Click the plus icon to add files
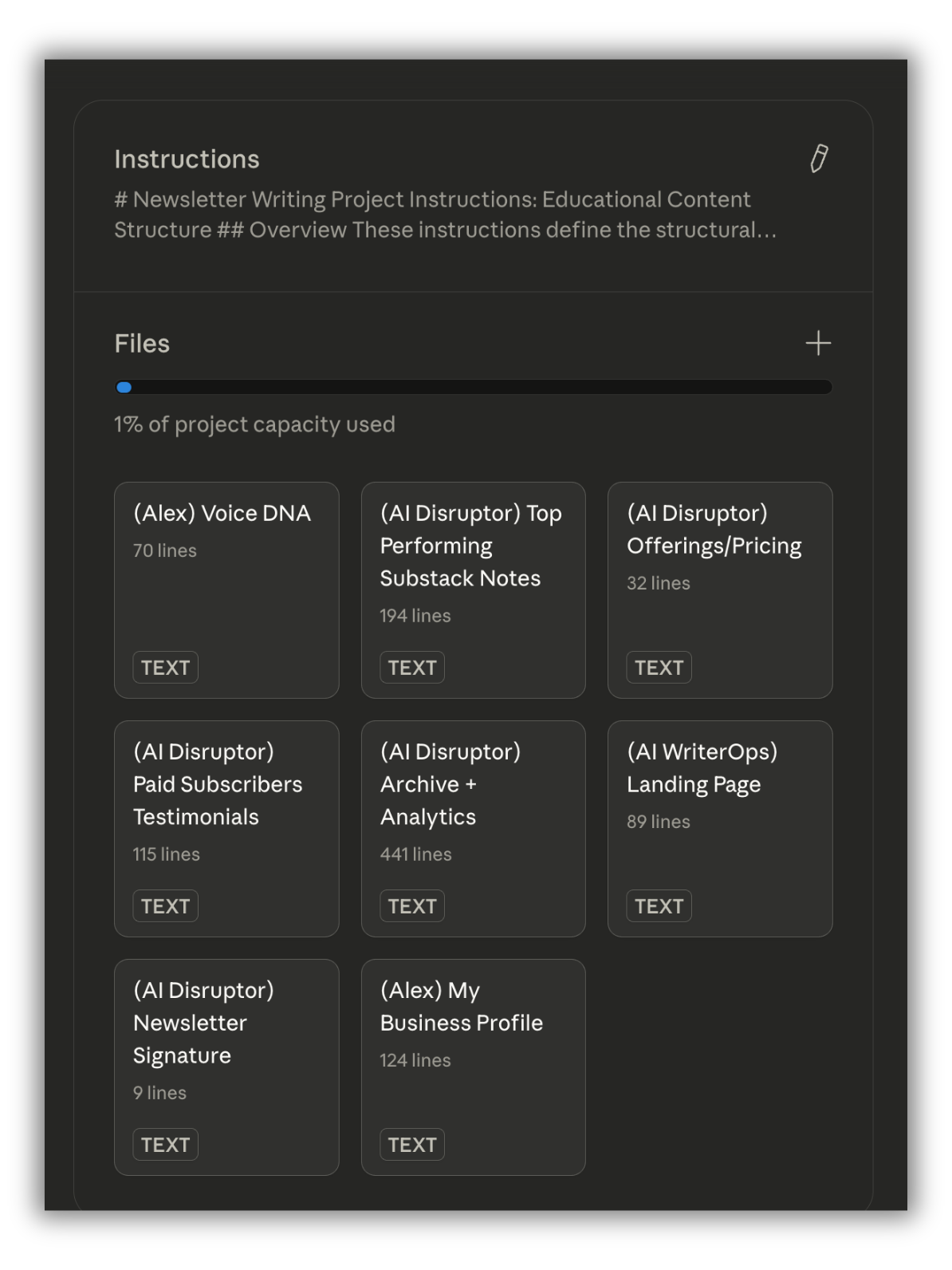 tap(818, 344)
